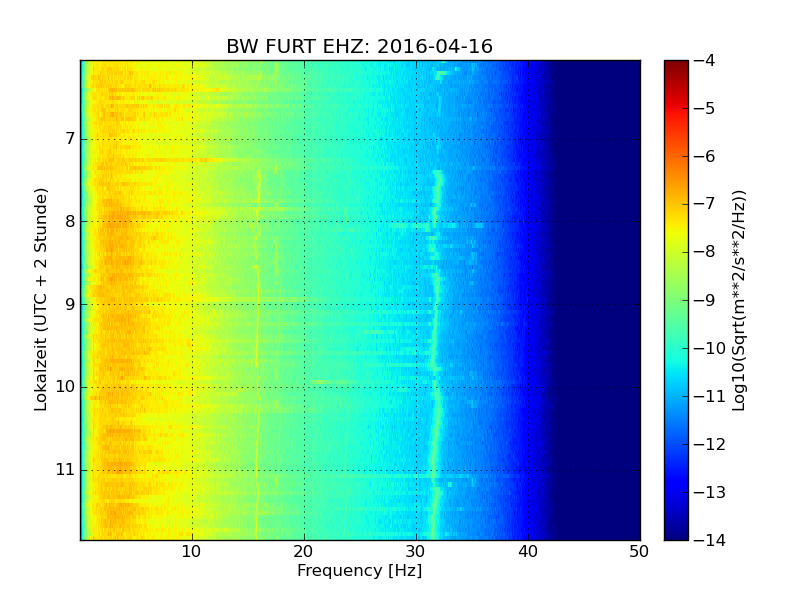The height and width of the screenshot is (600, 800).
Task: Click the spectrogram at 30 Hz and hour 10
Action: (416, 387)
